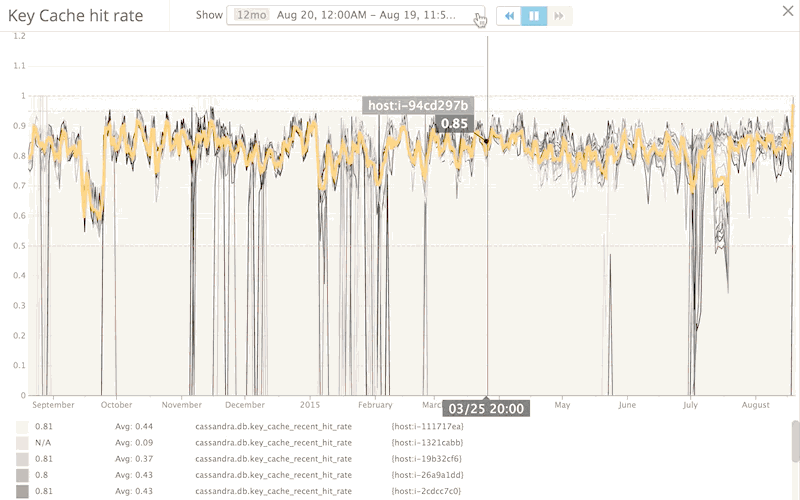
Task: Click the 0.85 value tooltip on graph
Action: click(454, 123)
